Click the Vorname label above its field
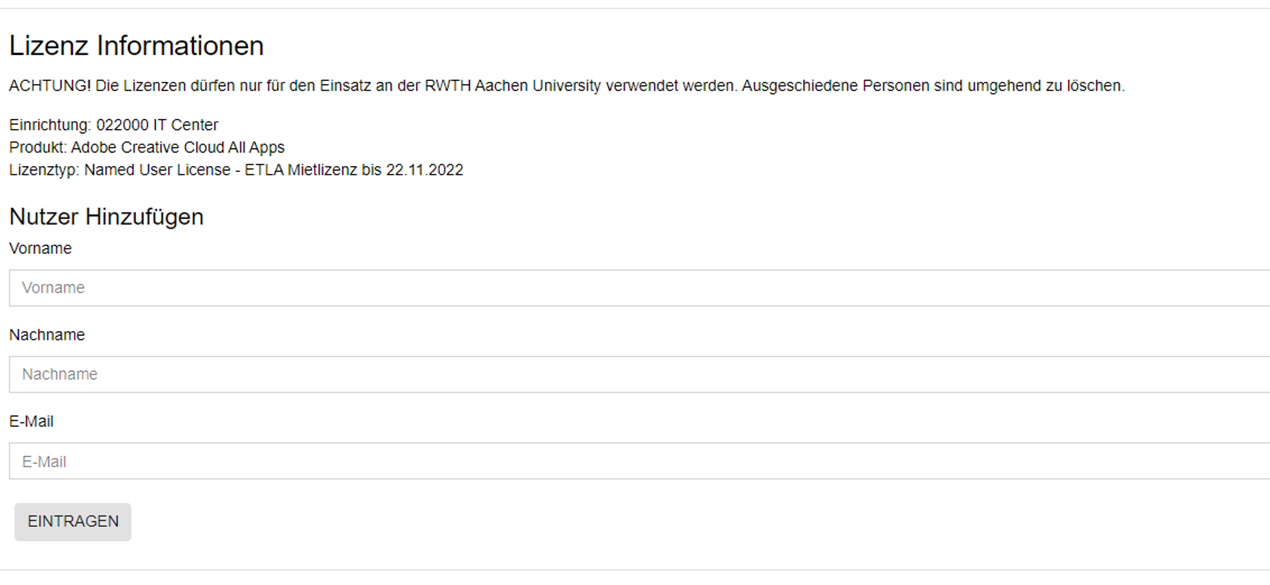 tap(40, 248)
